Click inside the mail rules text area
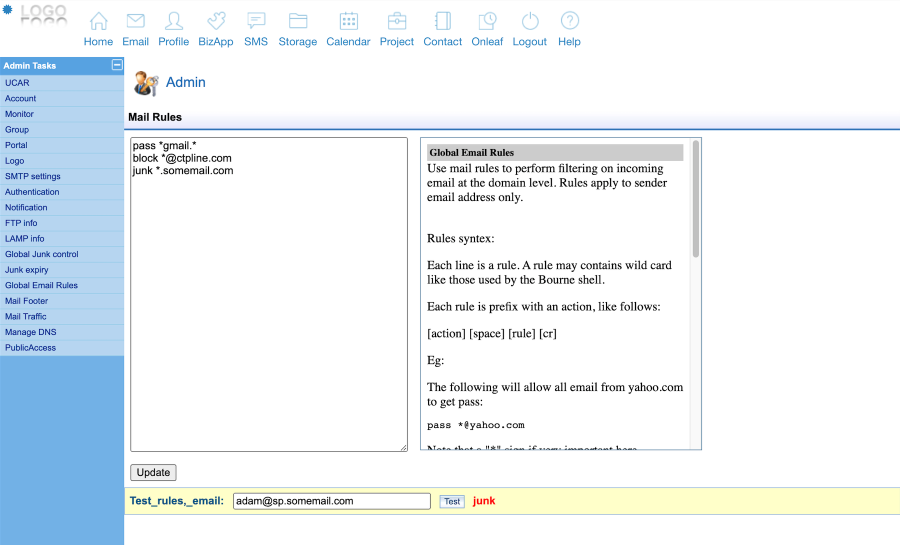900x545 pixels. point(268,300)
